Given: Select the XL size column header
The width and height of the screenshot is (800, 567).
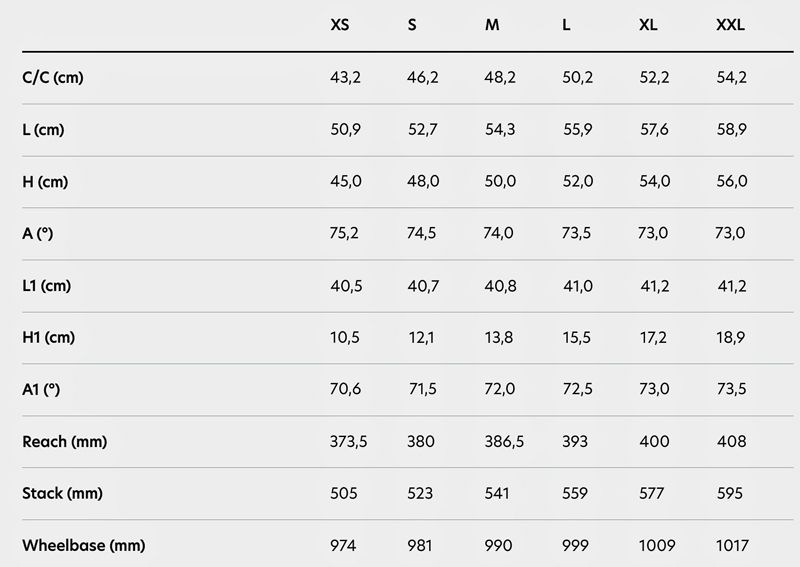Looking at the screenshot, I should [648, 24].
